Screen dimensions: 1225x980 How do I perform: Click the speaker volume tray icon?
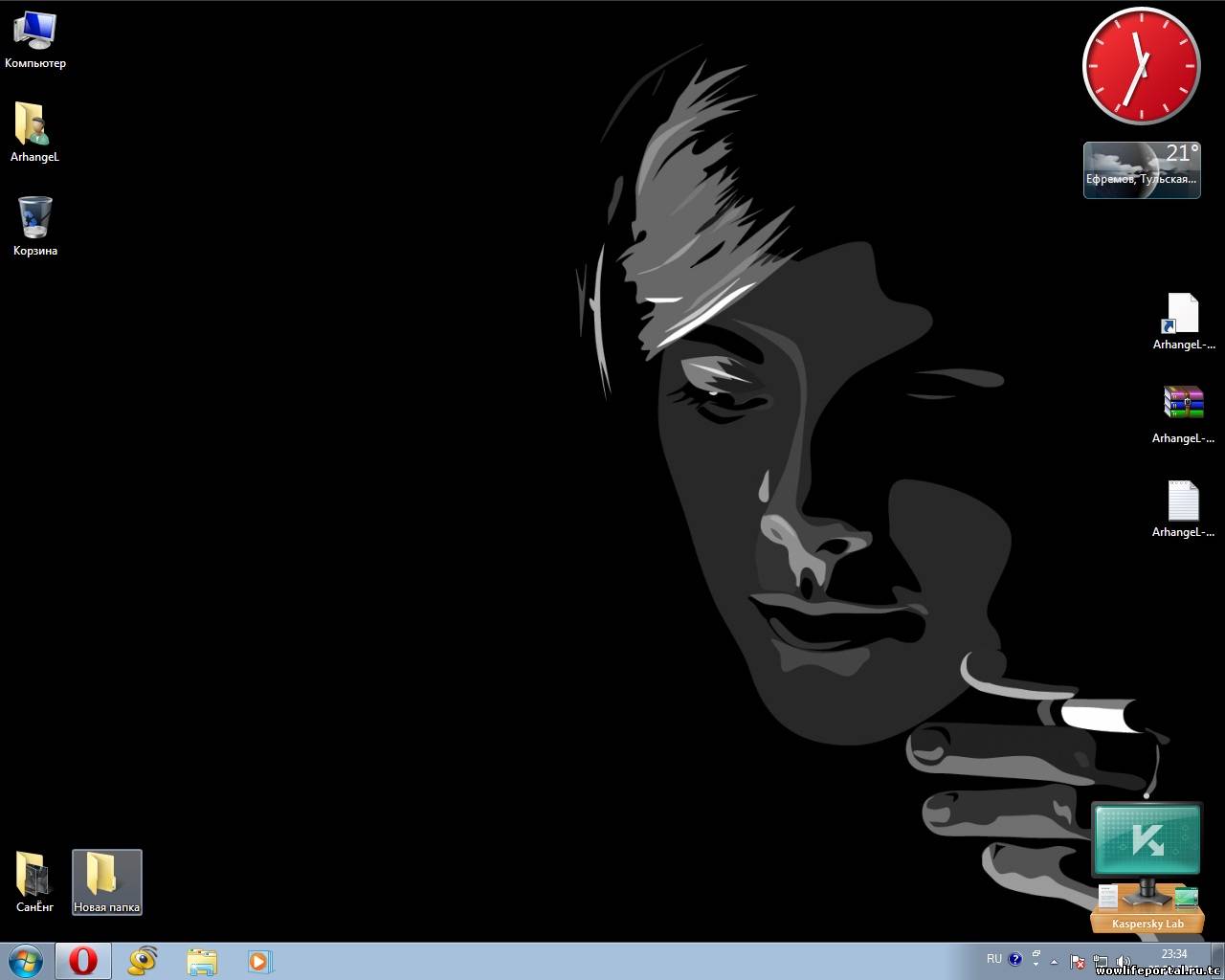(x=1123, y=961)
